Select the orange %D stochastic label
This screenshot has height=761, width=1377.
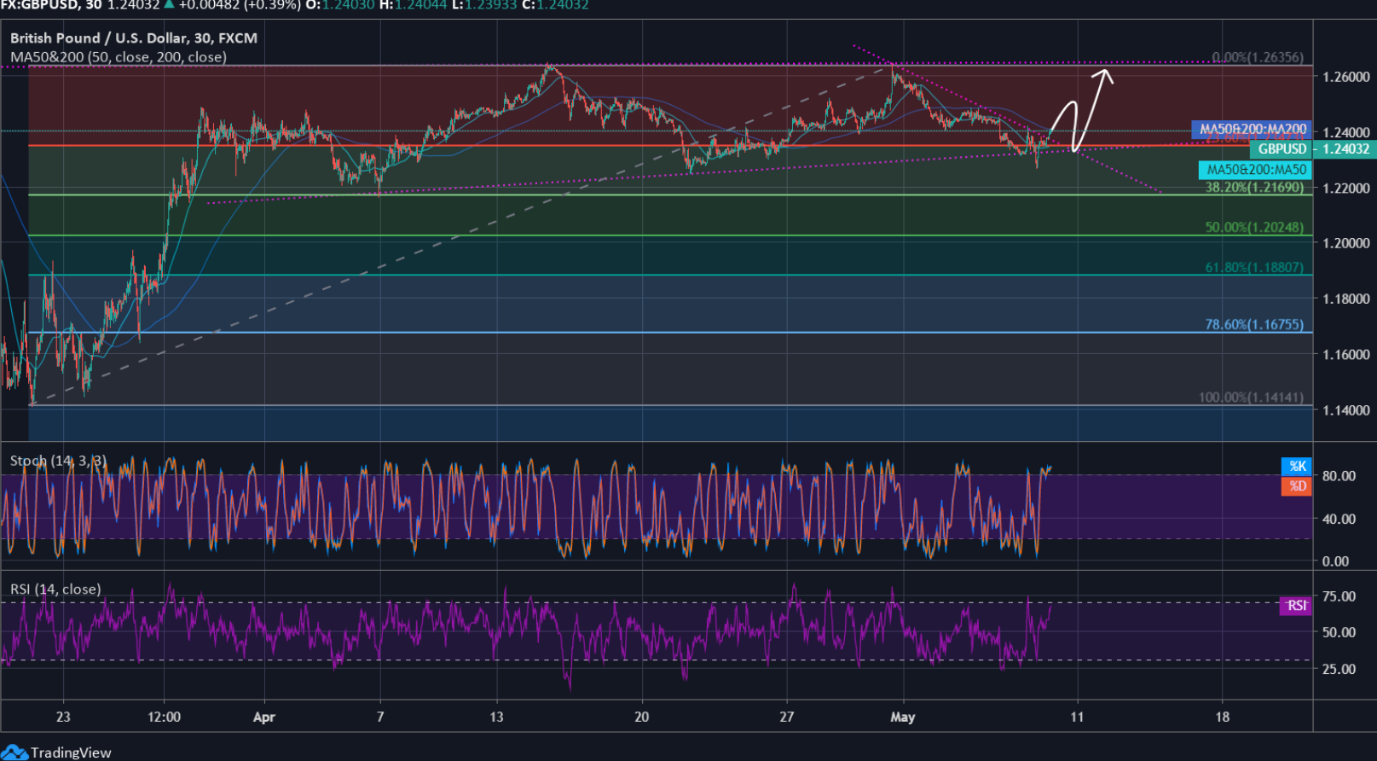(1297, 486)
